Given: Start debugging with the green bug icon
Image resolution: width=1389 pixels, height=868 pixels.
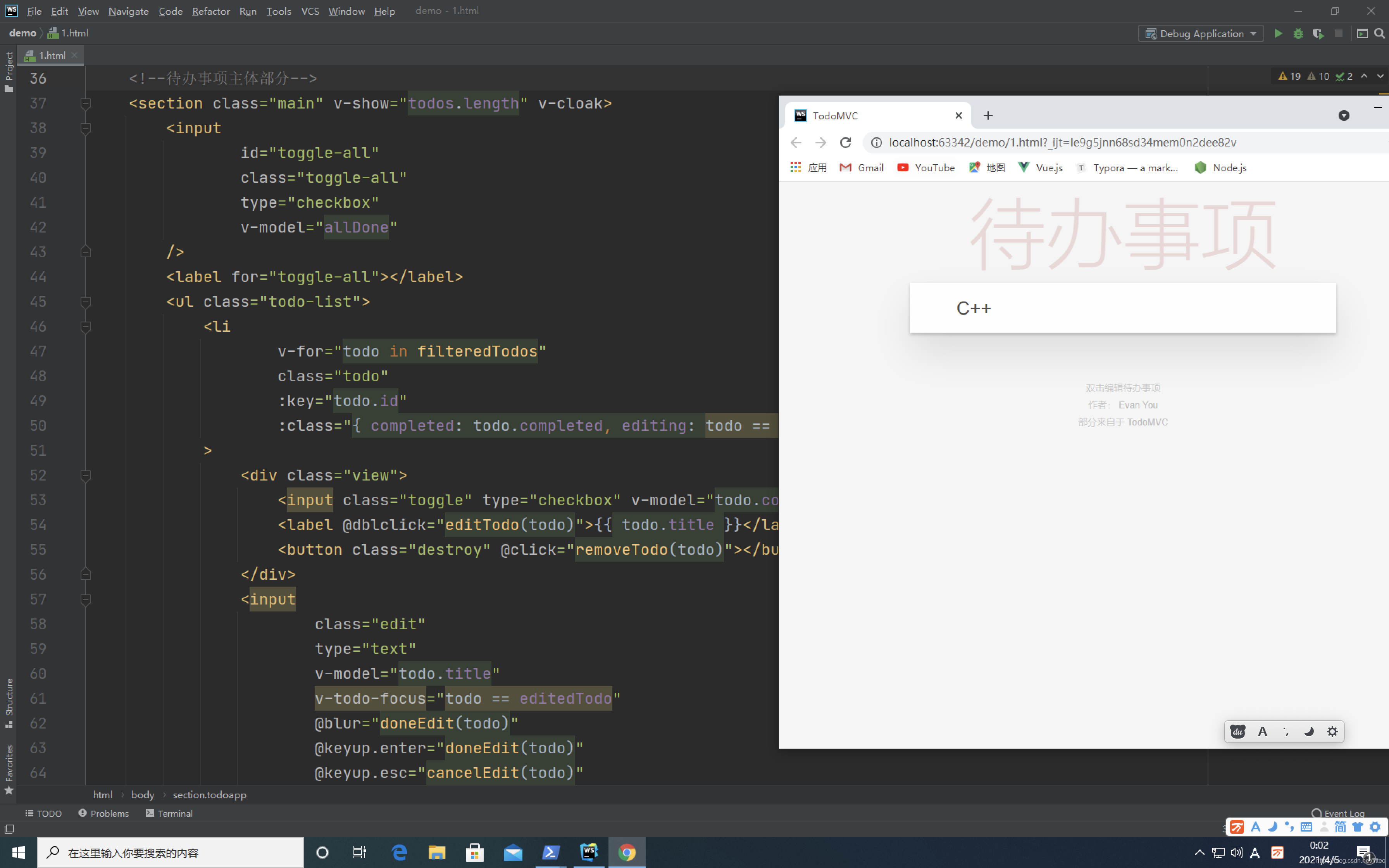Looking at the screenshot, I should [1298, 33].
